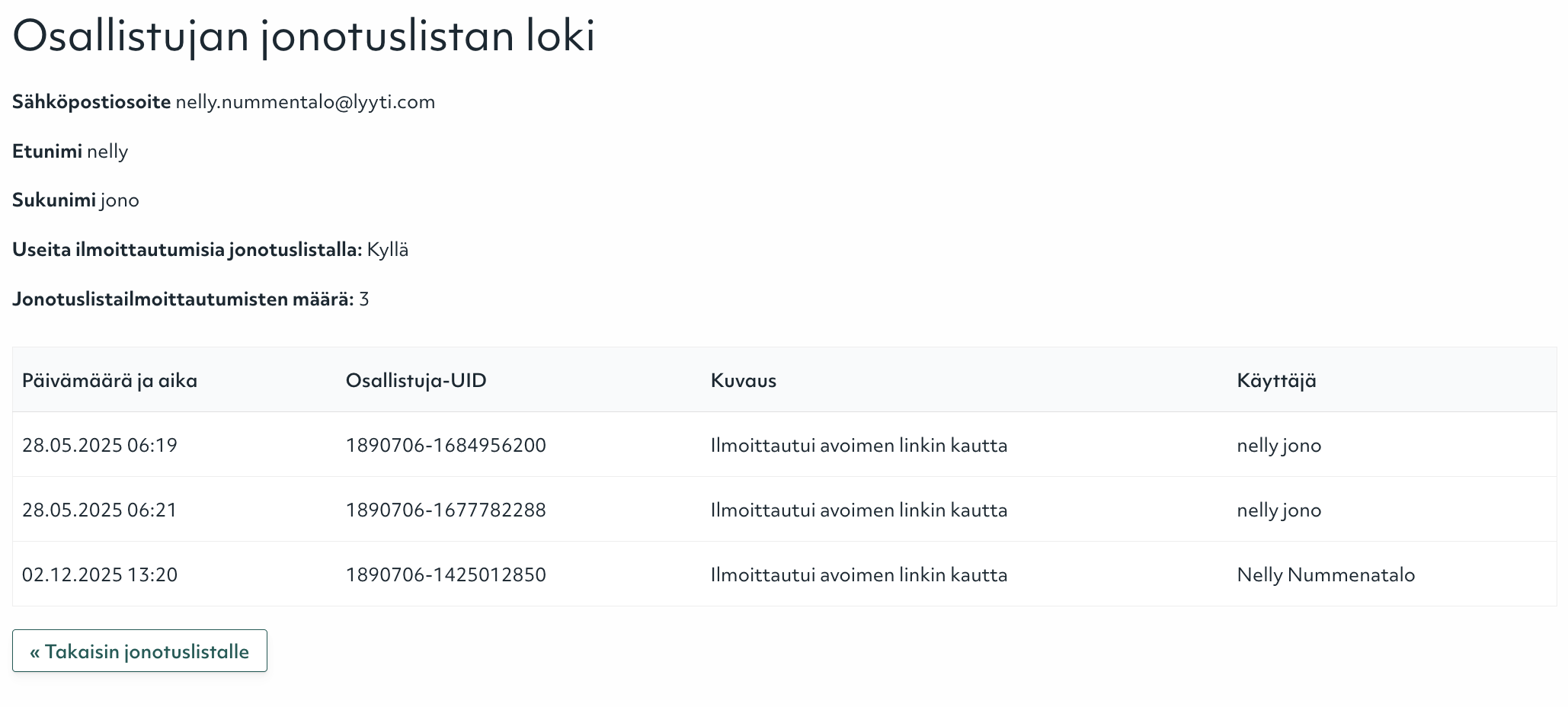Click UID 1890706-1684956200
This screenshot has width=1568, height=707.
click(446, 445)
